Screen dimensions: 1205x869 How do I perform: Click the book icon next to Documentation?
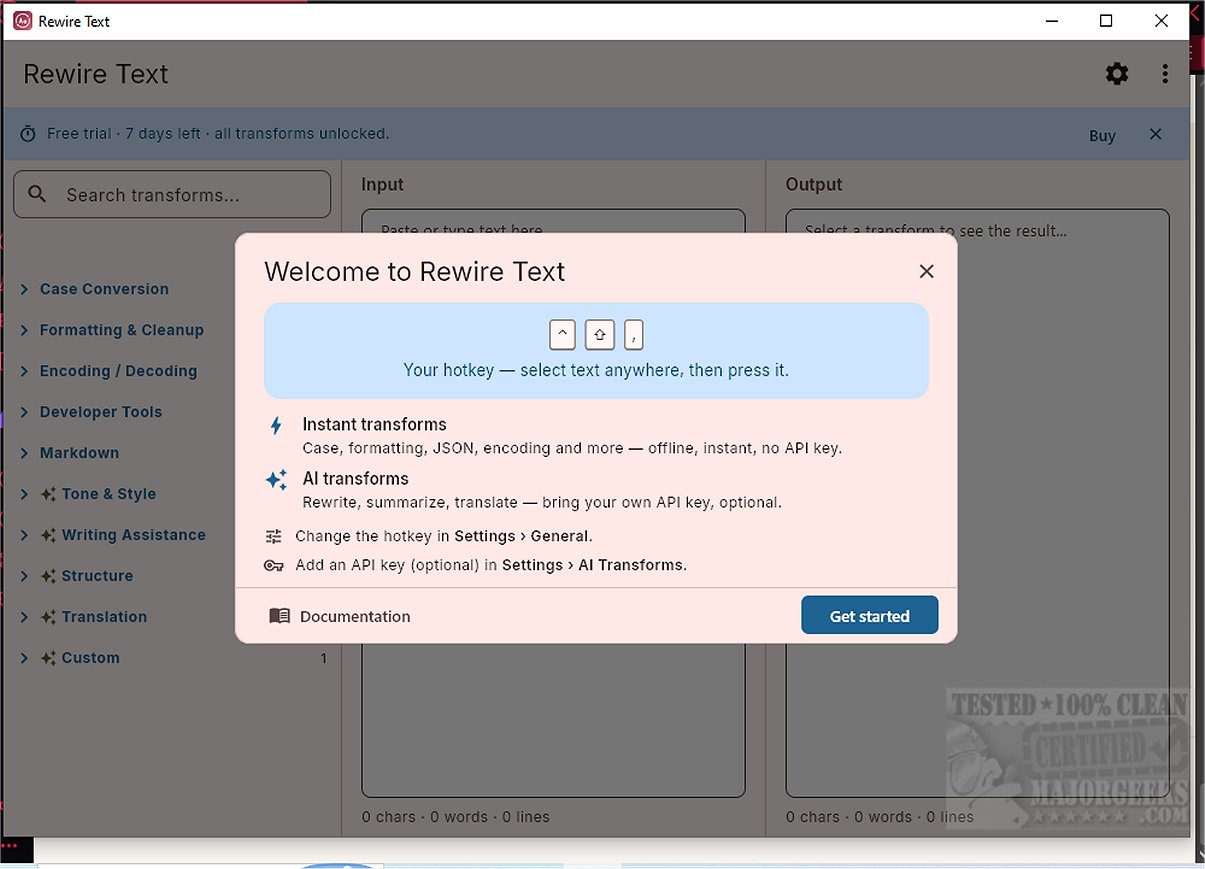pos(279,616)
